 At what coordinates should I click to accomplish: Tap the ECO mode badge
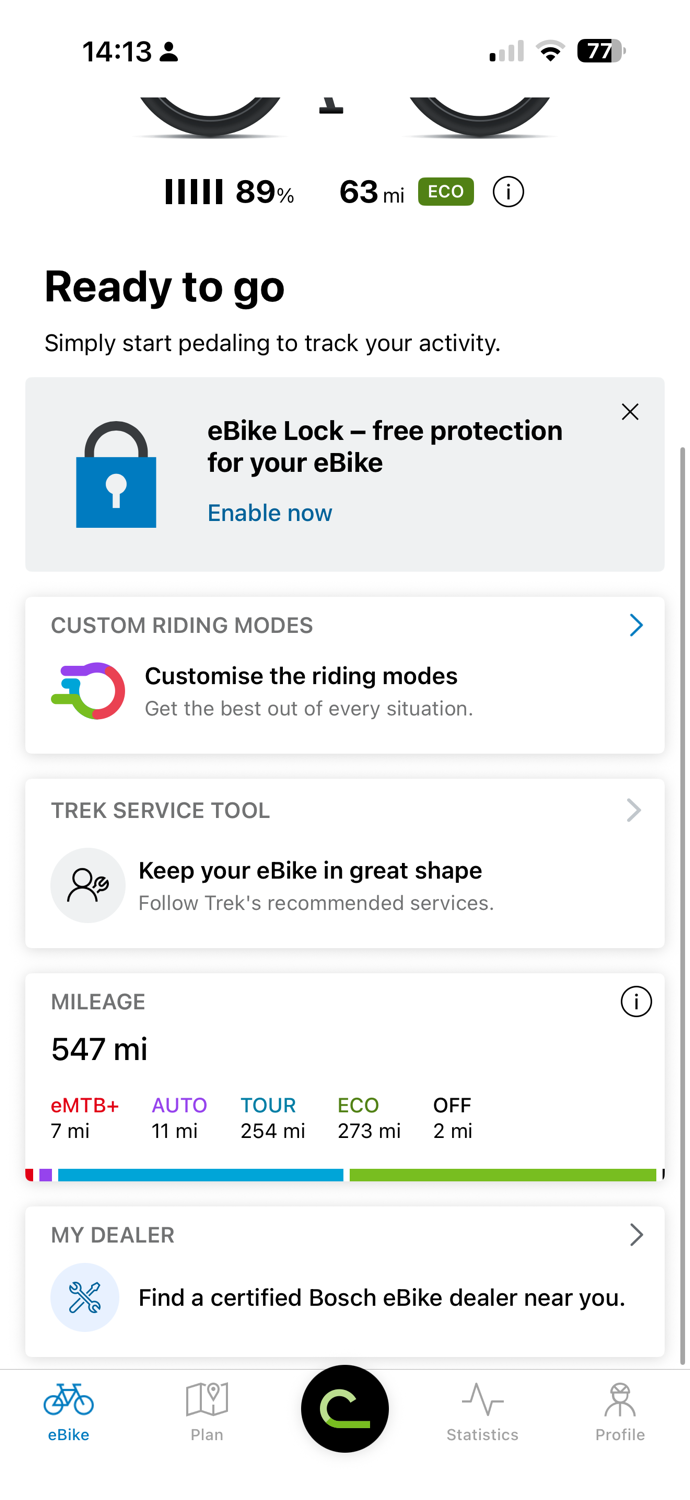click(446, 192)
